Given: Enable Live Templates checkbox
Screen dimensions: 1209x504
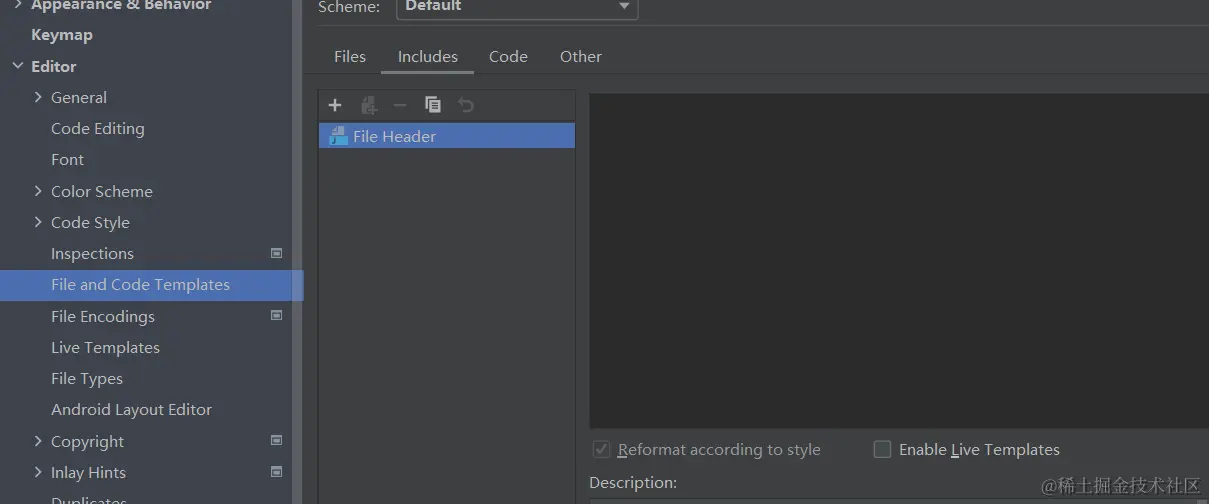Looking at the screenshot, I should click(882, 450).
